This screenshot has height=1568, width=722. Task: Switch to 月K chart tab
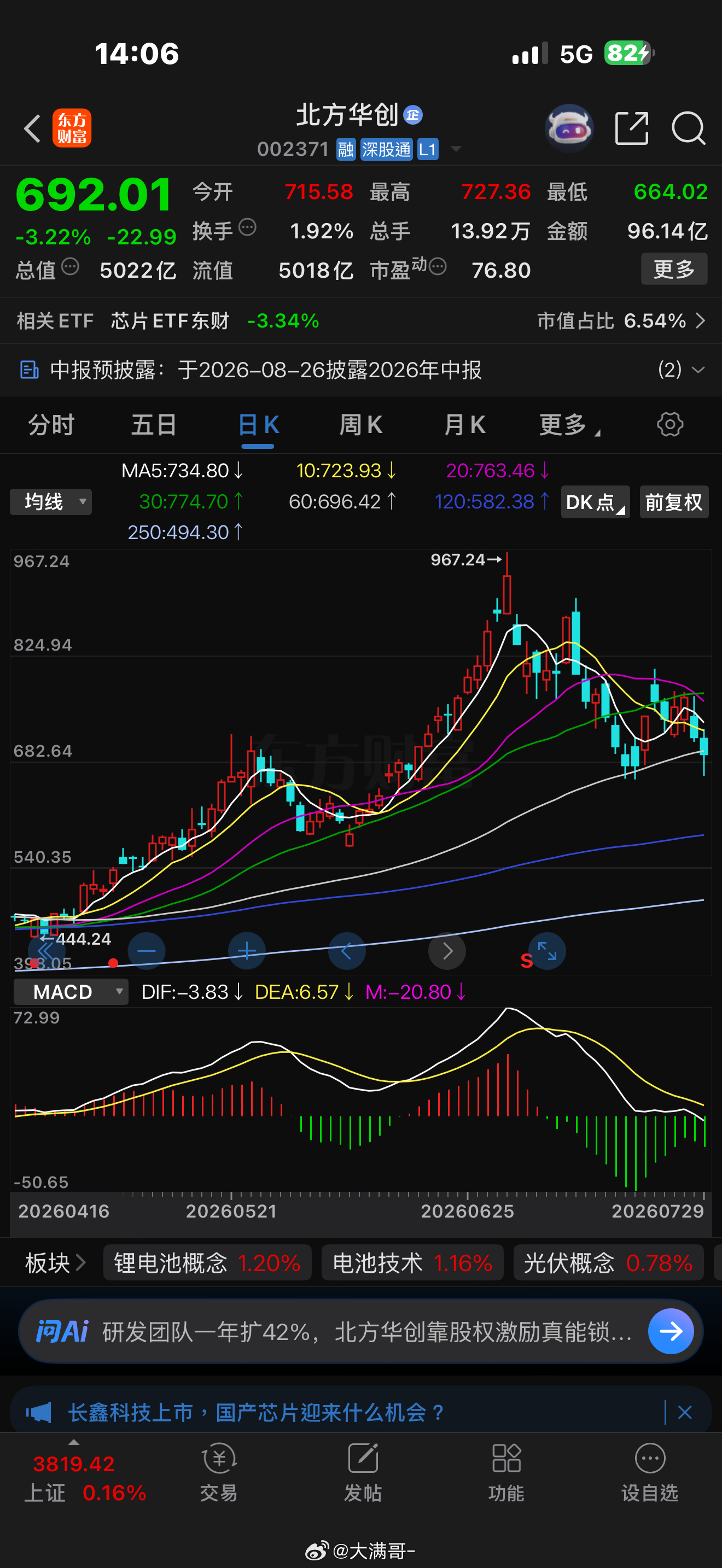(464, 424)
